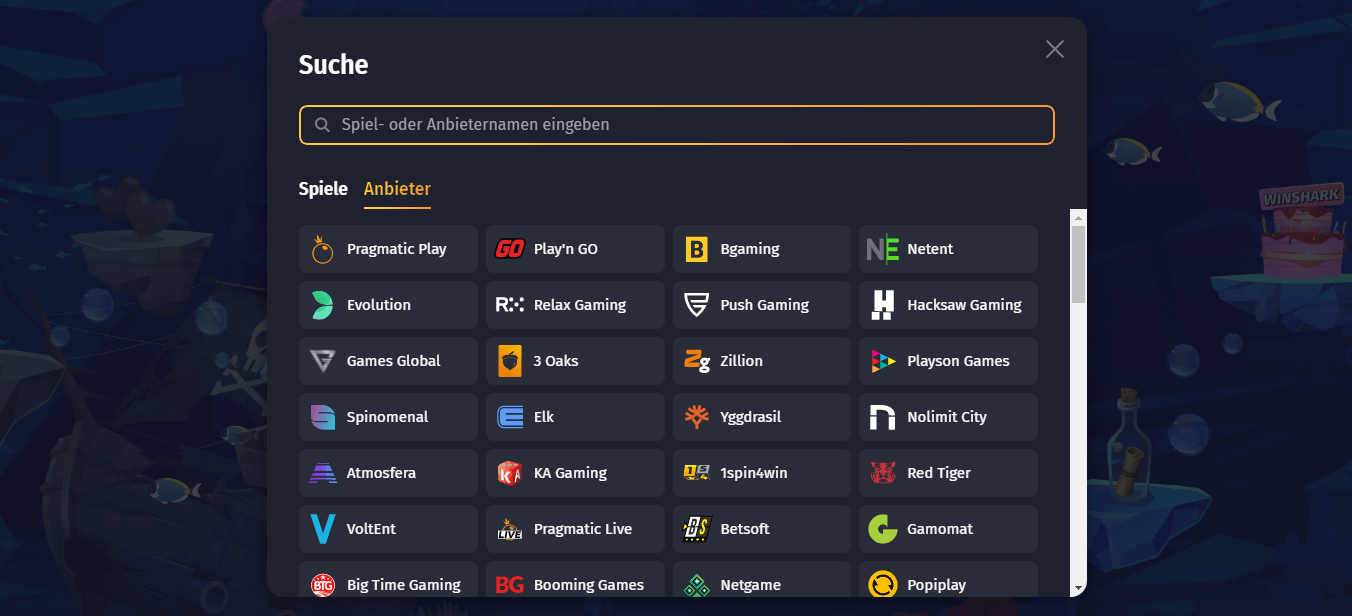Click the Pragmatic Live logo icon

[x=510, y=529]
